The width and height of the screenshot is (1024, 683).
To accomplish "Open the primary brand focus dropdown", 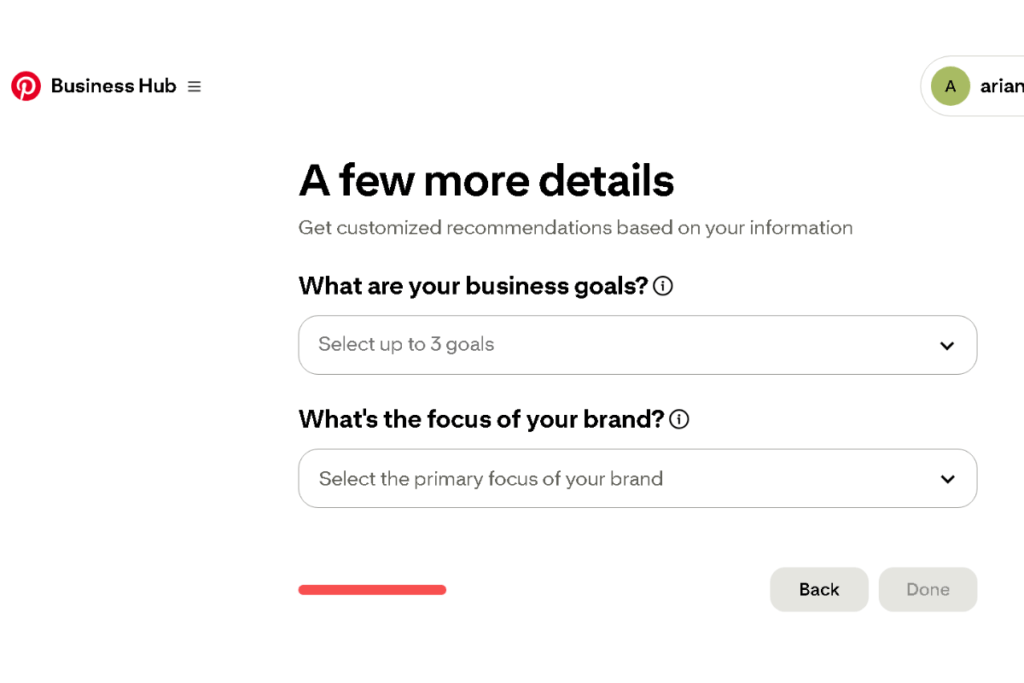I will pos(637,479).
